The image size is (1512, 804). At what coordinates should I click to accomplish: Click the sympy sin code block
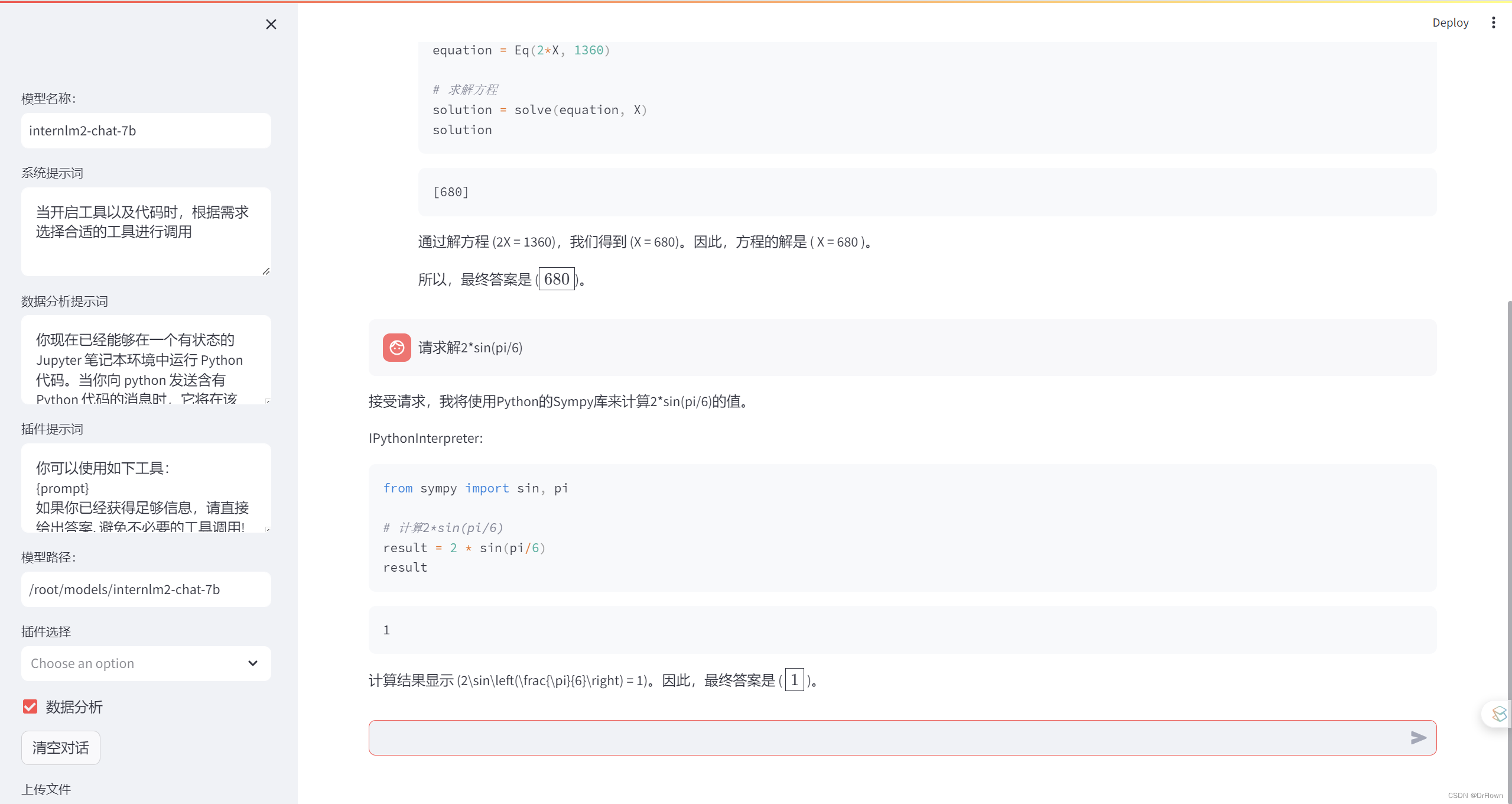tap(902, 528)
